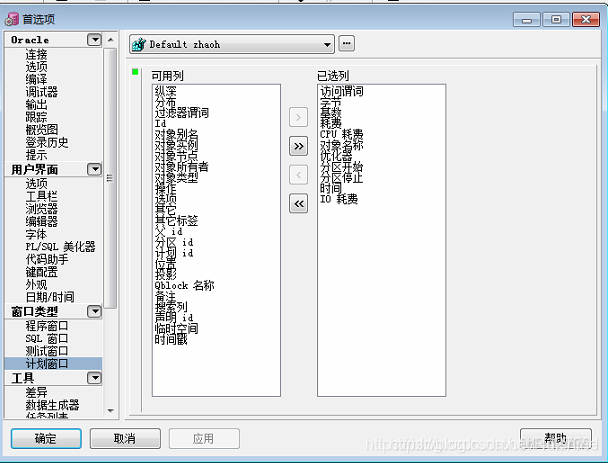Open the 登录历史 preferences page
The width and height of the screenshot is (608, 463).
47,142
